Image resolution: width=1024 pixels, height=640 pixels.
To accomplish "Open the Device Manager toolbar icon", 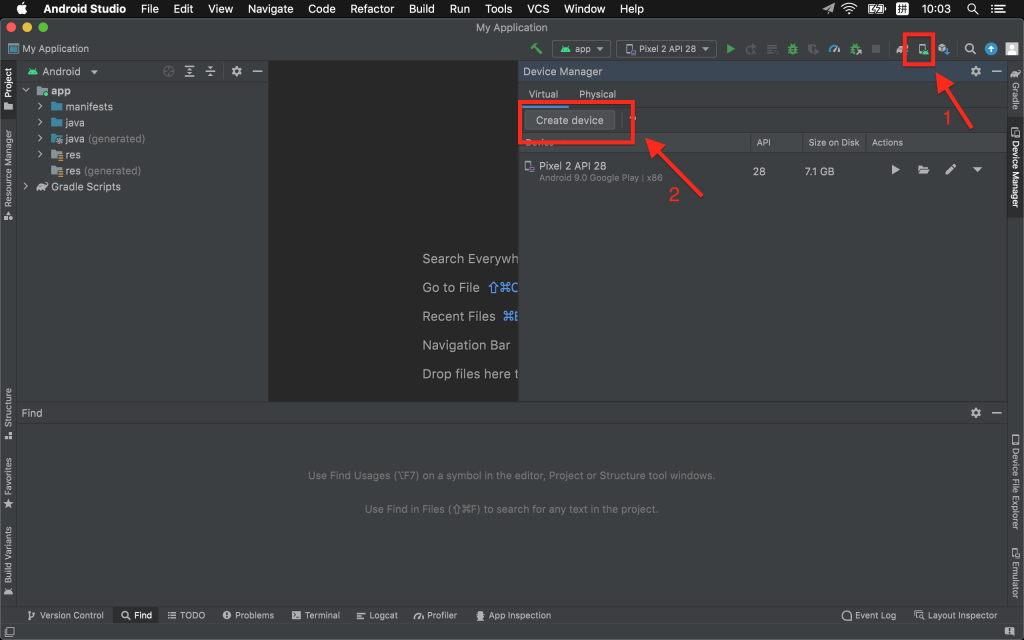I will tap(923, 49).
